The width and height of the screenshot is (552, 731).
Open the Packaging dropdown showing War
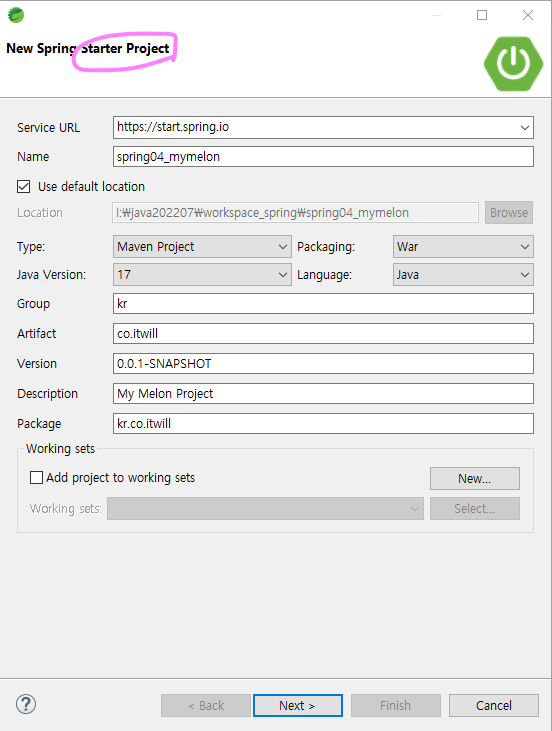point(463,247)
